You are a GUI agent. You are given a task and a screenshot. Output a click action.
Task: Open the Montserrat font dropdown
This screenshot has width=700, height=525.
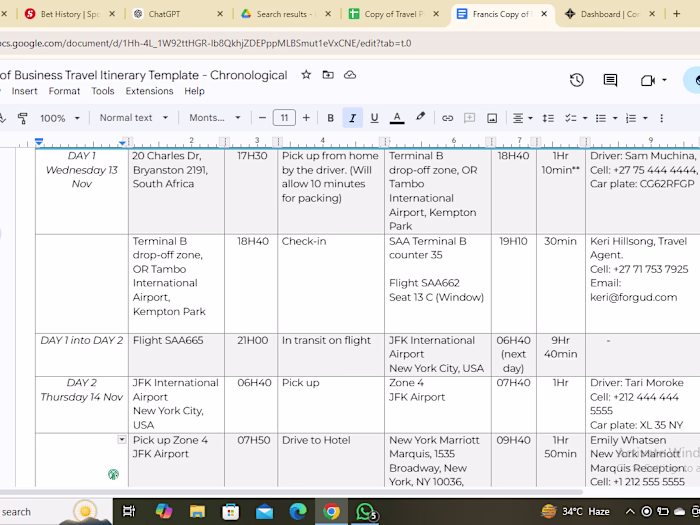tap(215, 118)
